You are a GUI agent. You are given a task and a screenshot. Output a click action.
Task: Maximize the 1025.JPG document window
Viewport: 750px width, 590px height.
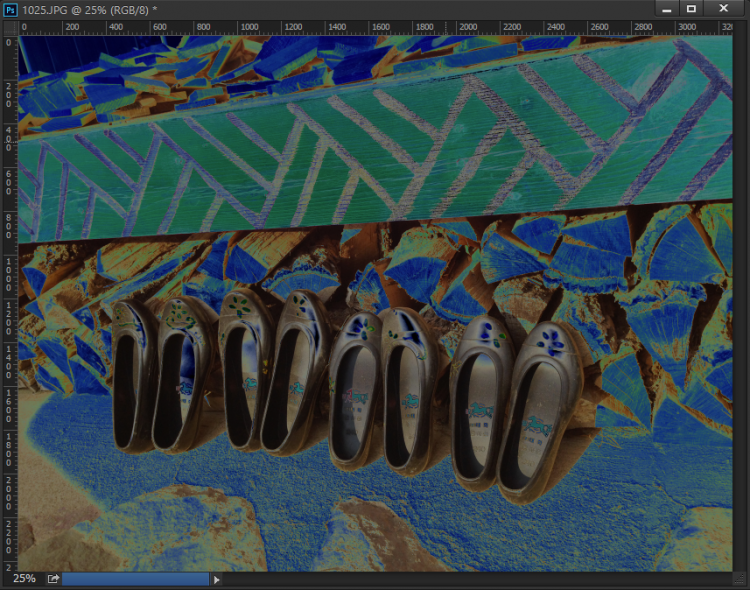point(691,8)
